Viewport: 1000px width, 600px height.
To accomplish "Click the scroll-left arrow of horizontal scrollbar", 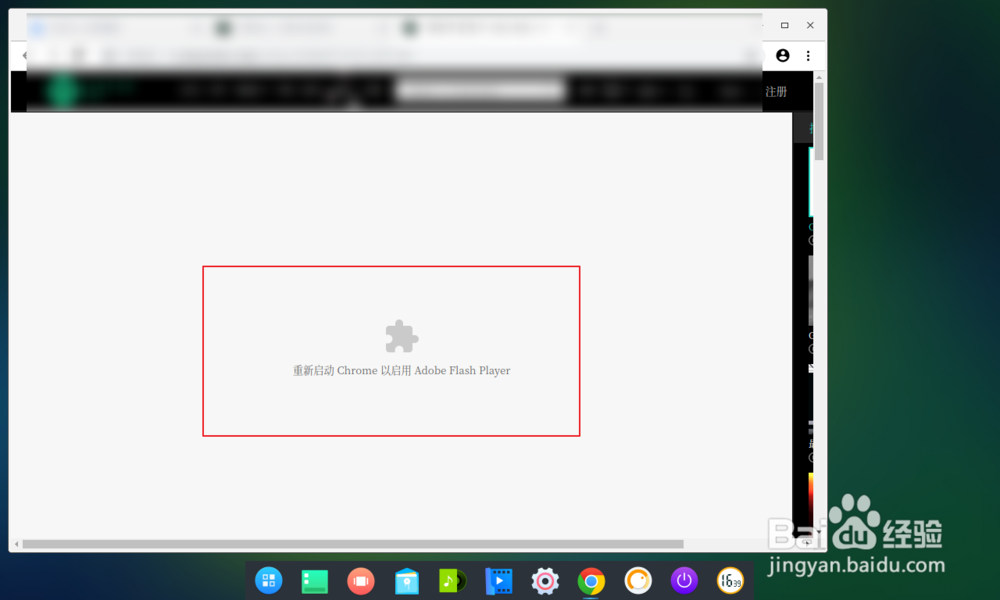I will click(17, 544).
